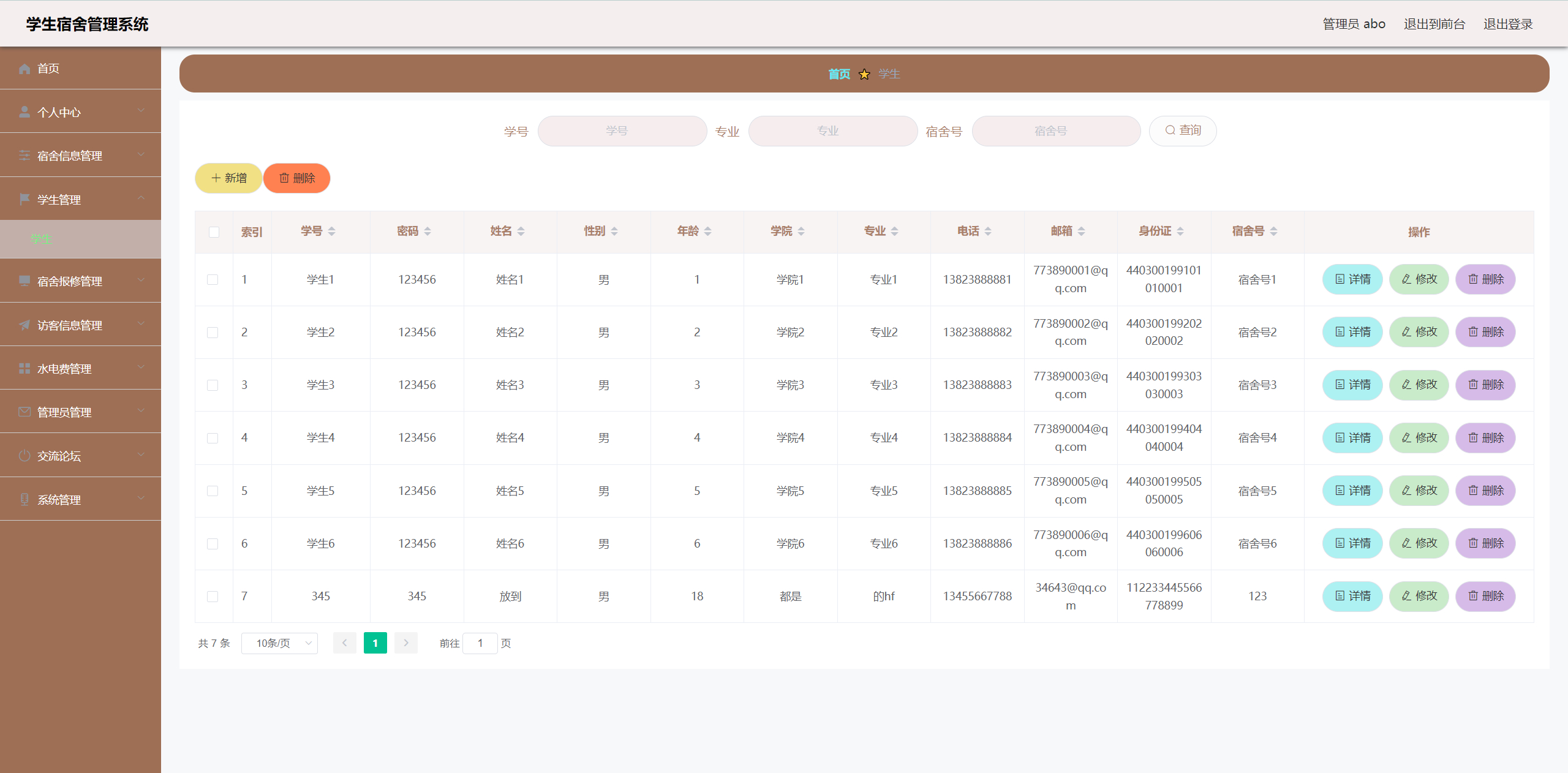
Task: Click the star icon in breadcrumb
Action: click(x=864, y=74)
